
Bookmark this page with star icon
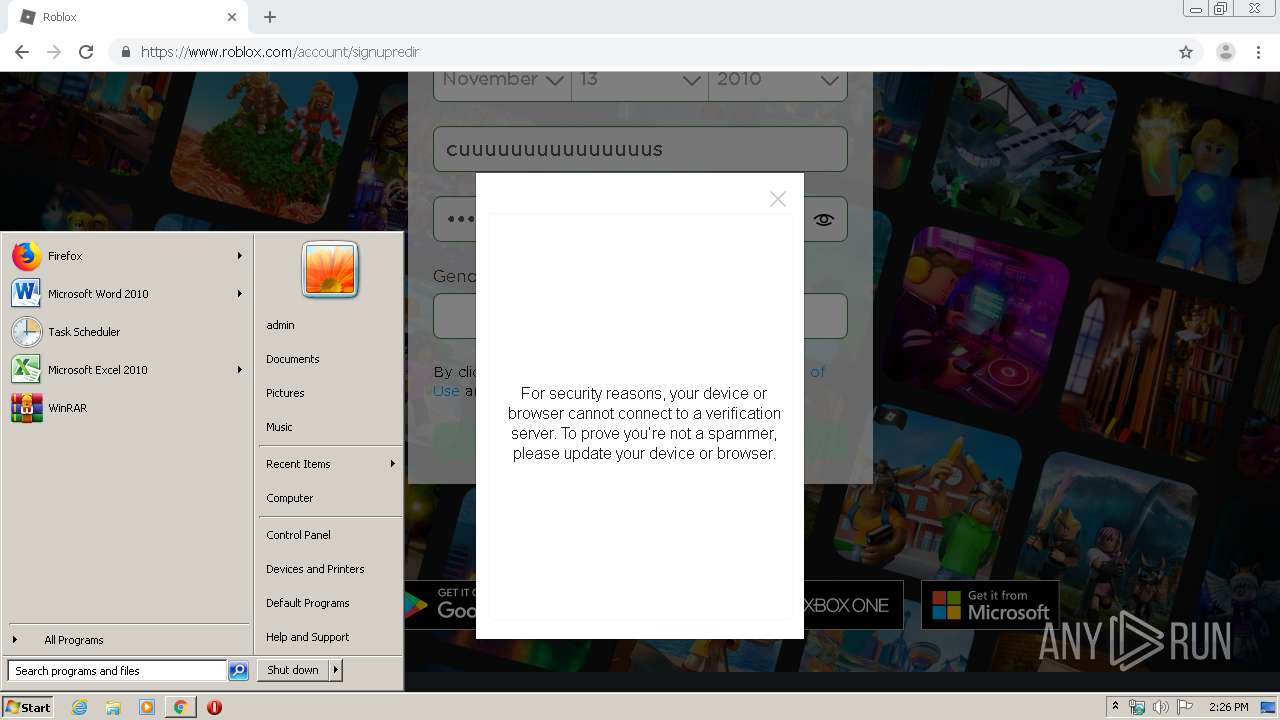click(1186, 52)
